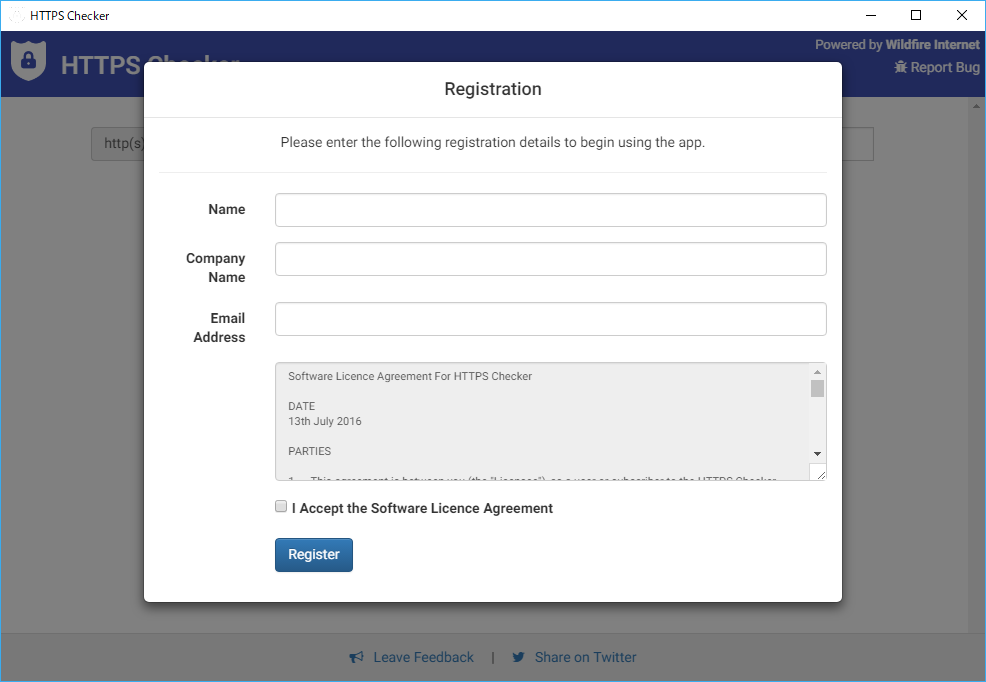Click the licence agreement scrollbar thumb
The height and width of the screenshot is (682, 986).
click(x=817, y=388)
